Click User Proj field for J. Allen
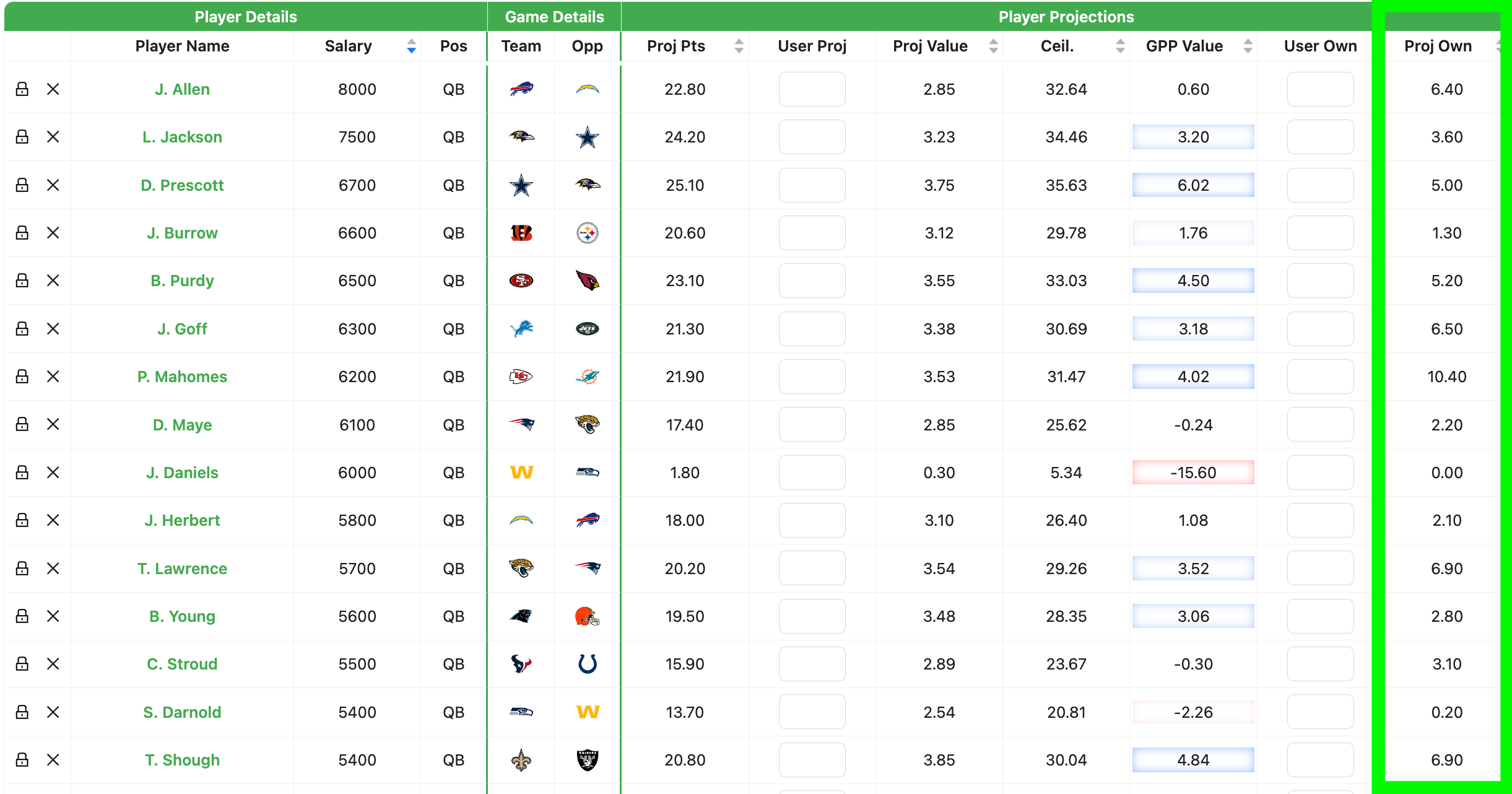1512x794 pixels. point(812,89)
